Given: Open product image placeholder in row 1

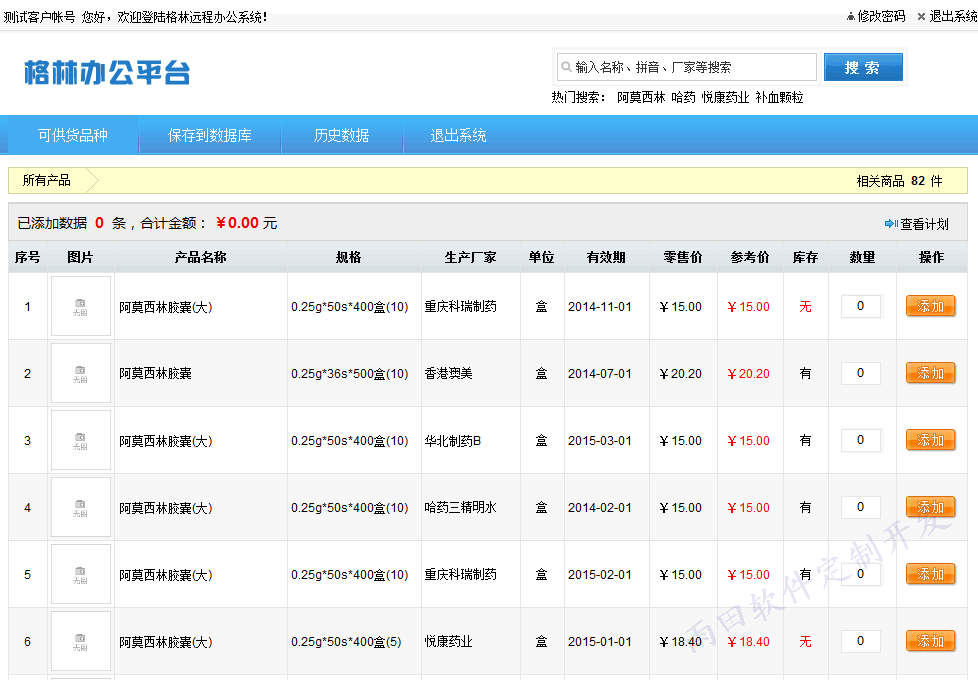Looking at the screenshot, I should (x=80, y=306).
